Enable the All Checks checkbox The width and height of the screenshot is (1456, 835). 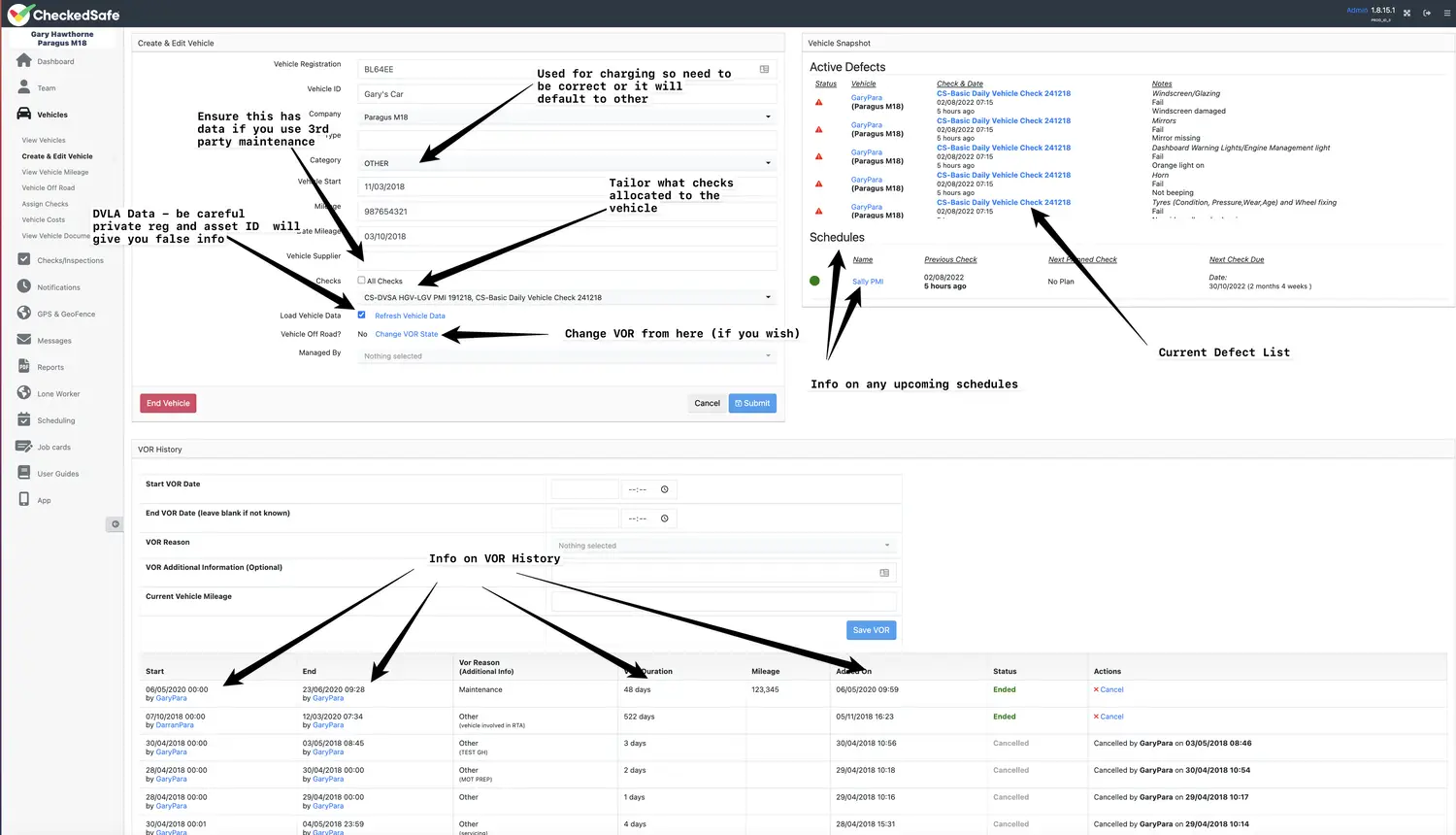[x=361, y=281]
